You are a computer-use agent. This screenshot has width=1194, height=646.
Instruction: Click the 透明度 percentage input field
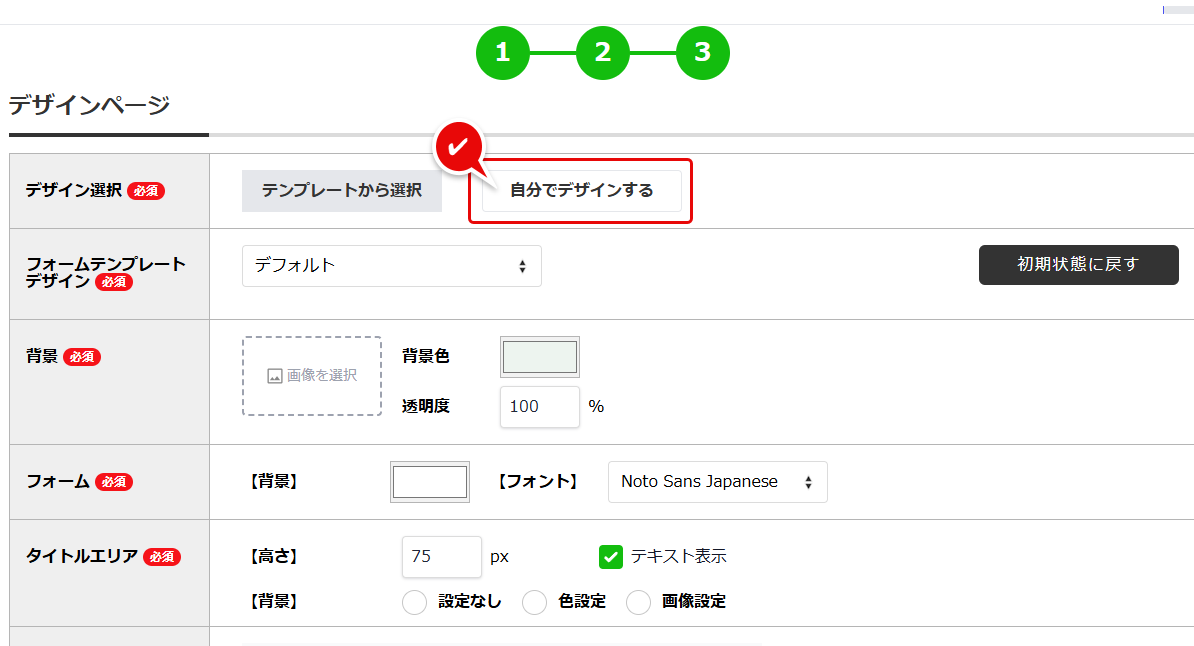[x=539, y=406]
